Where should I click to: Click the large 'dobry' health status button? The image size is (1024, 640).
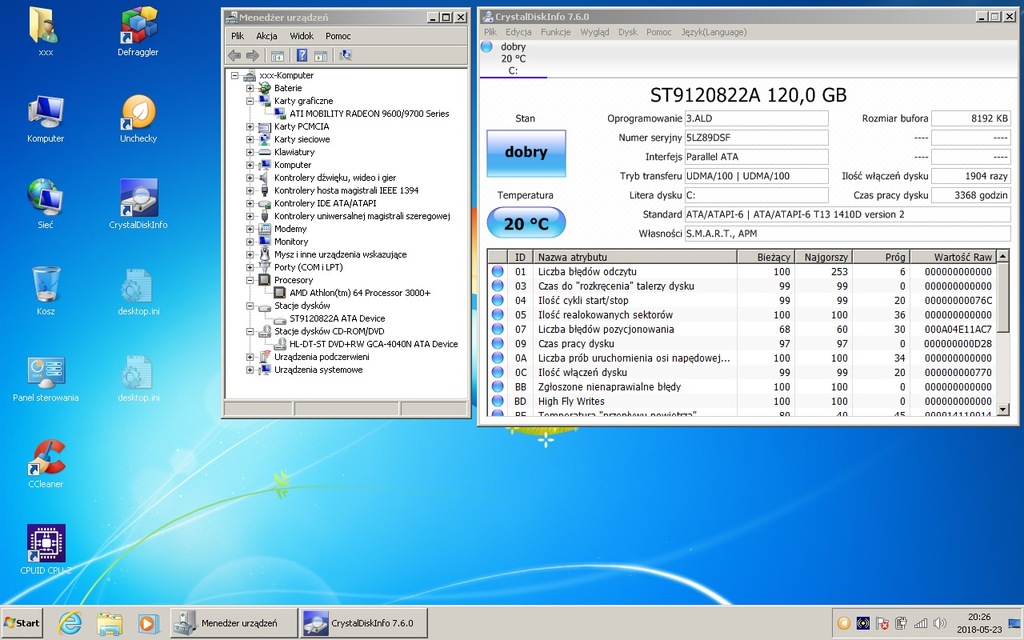tap(526, 153)
